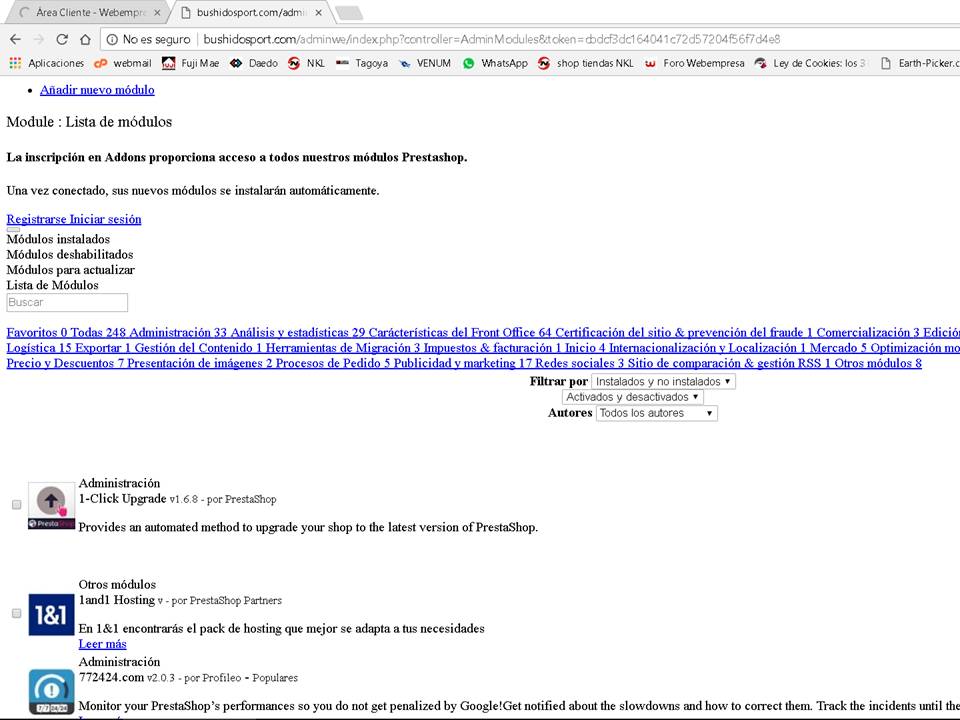This screenshot has width=960, height=720.
Task: Open the 'Exportar 1' category link
Action: click(103, 348)
